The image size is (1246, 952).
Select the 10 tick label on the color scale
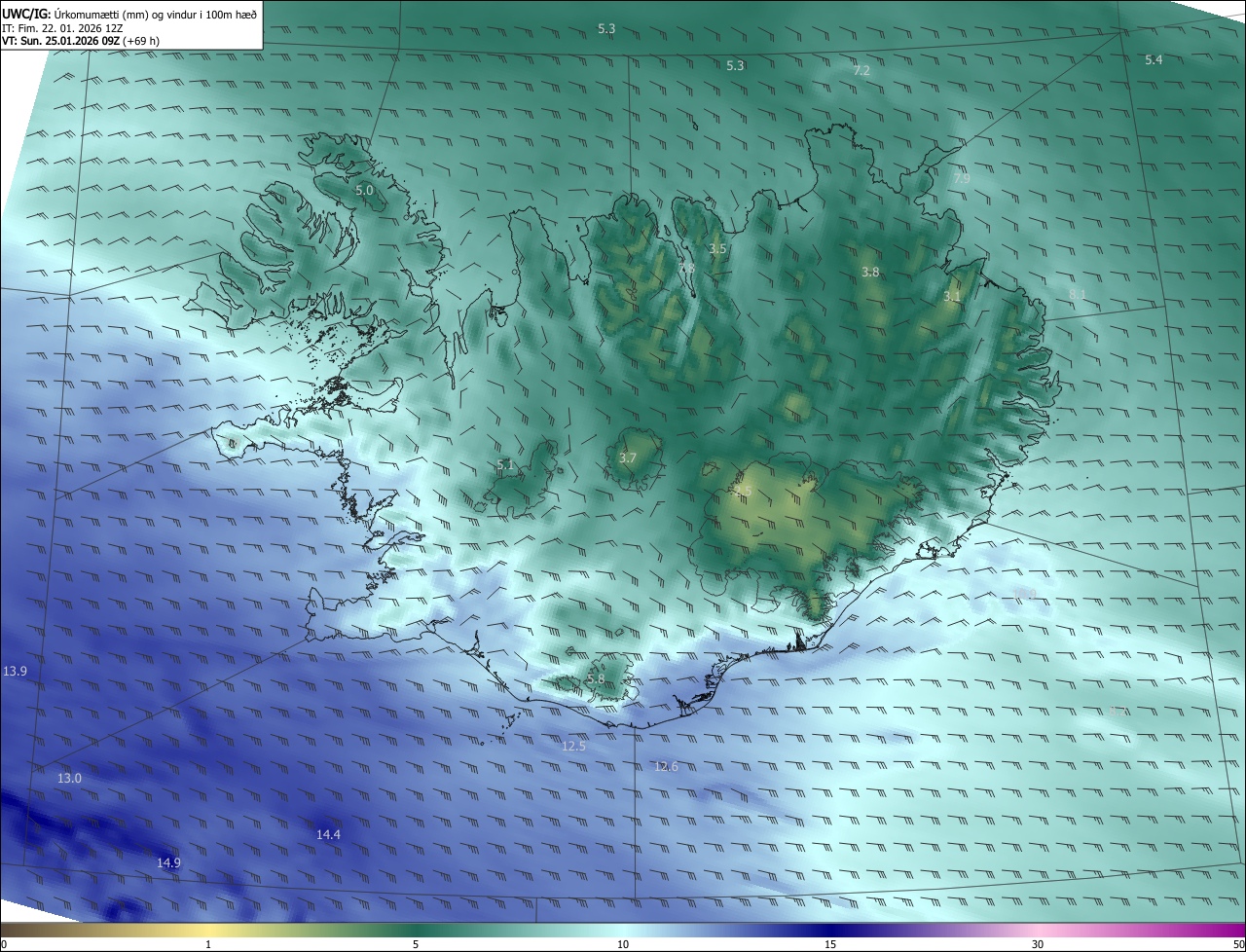(x=623, y=944)
